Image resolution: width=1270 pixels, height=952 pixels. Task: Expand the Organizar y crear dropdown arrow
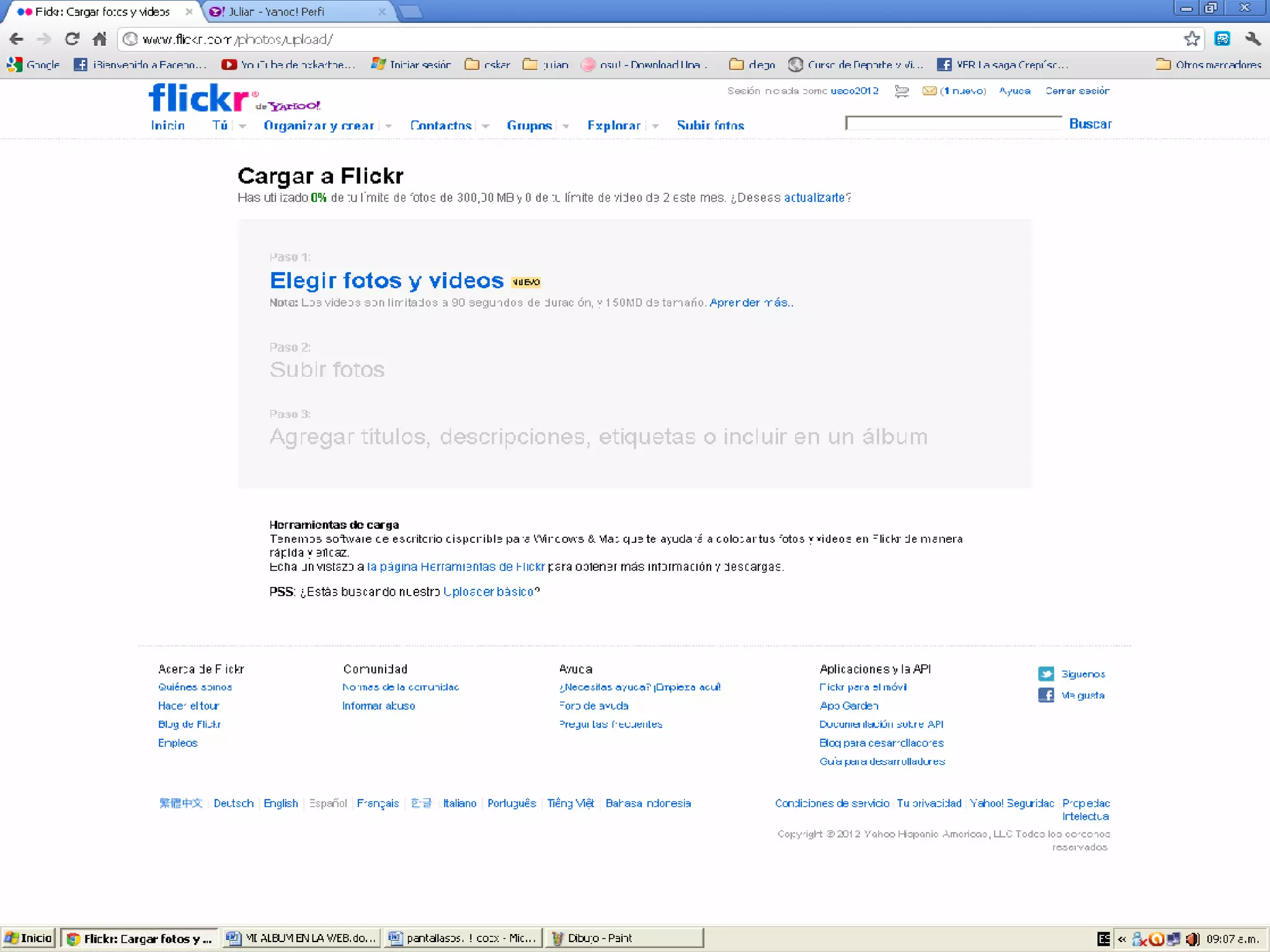388,126
